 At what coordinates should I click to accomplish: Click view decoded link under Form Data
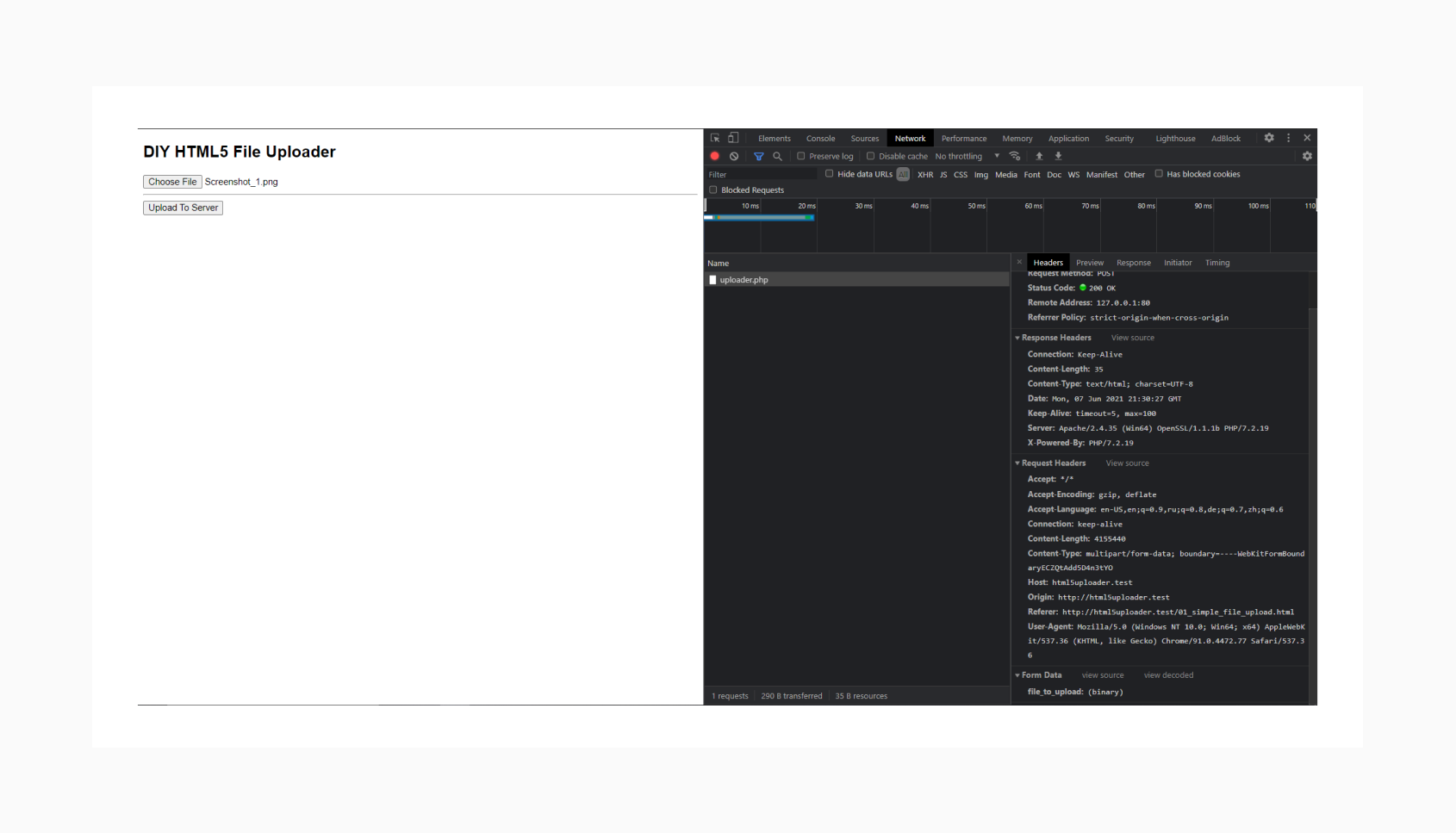pos(1168,675)
